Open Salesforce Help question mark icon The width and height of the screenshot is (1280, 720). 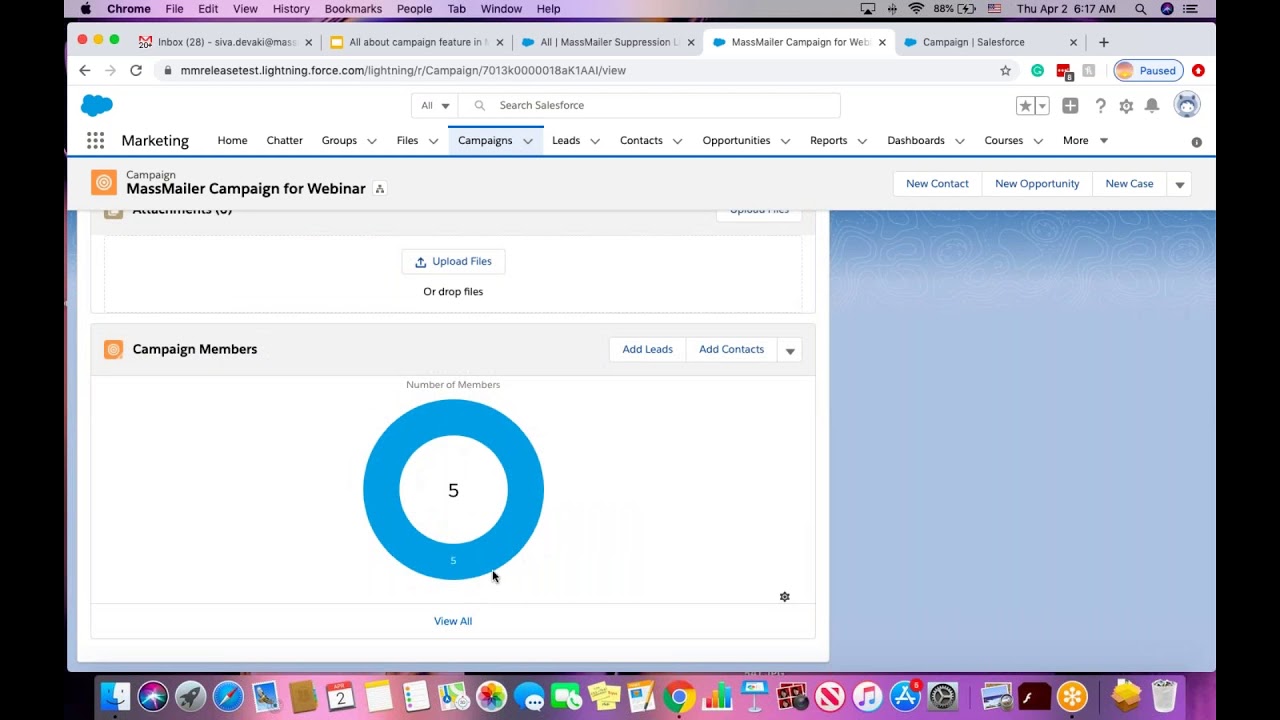coord(1100,105)
